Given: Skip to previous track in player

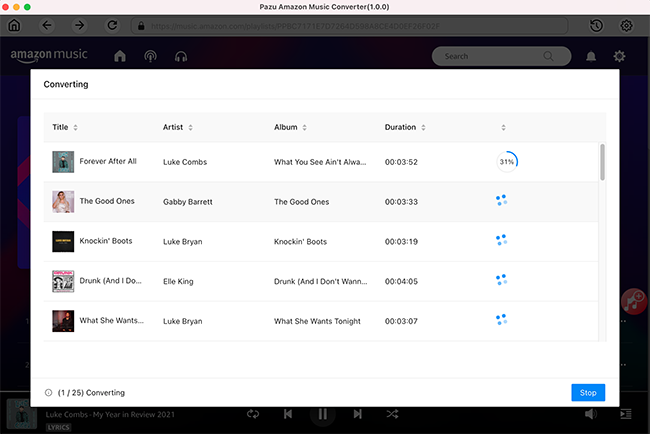Looking at the screenshot, I should [288, 414].
